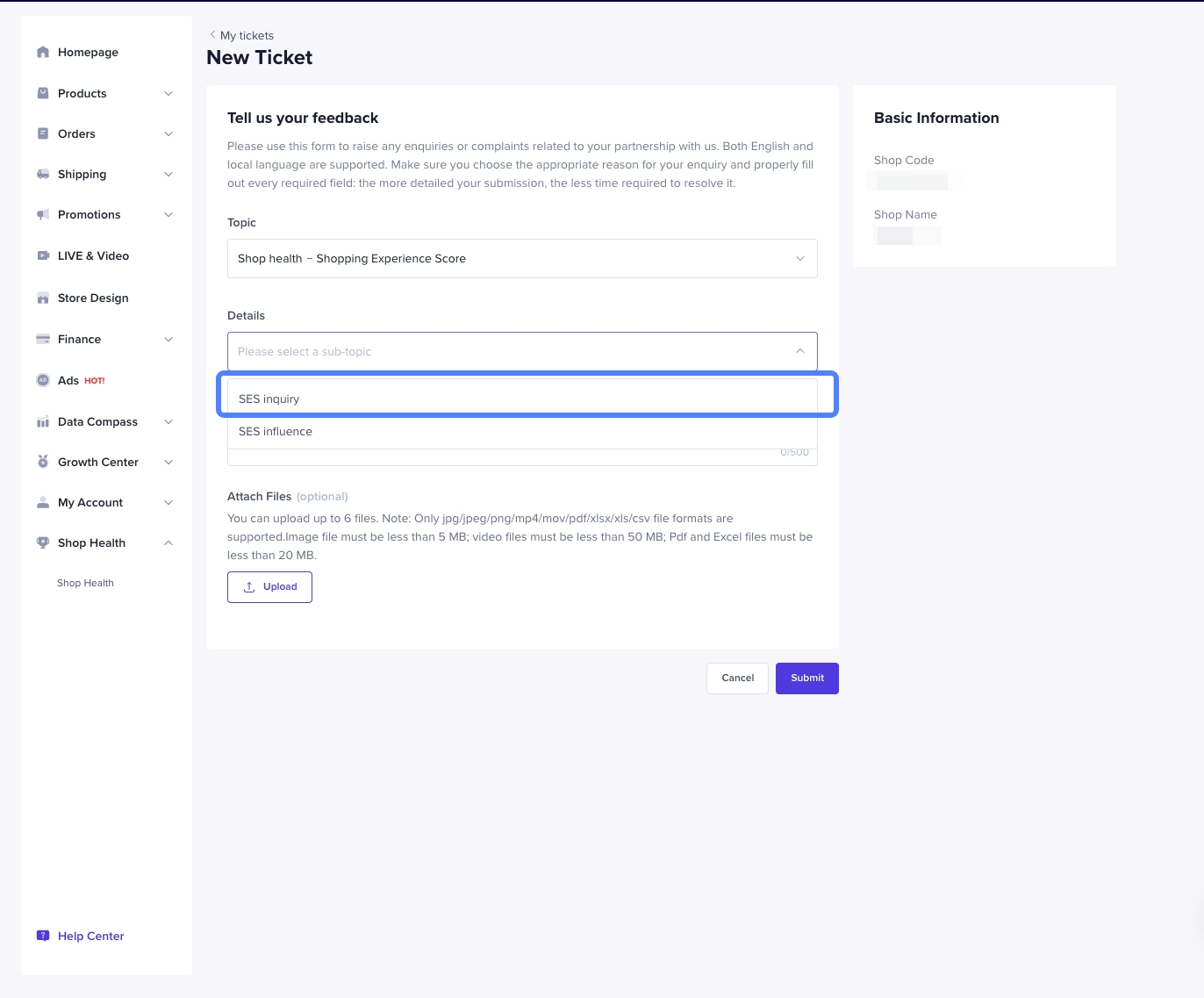This screenshot has height=998, width=1204.
Task: Click the Help Center question icon
Action: coord(43,937)
